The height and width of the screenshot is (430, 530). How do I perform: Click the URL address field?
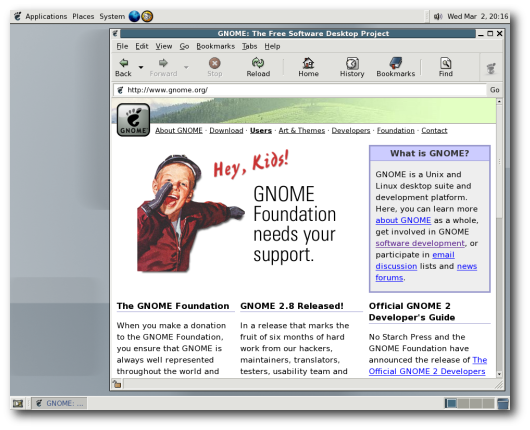click(x=300, y=90)
